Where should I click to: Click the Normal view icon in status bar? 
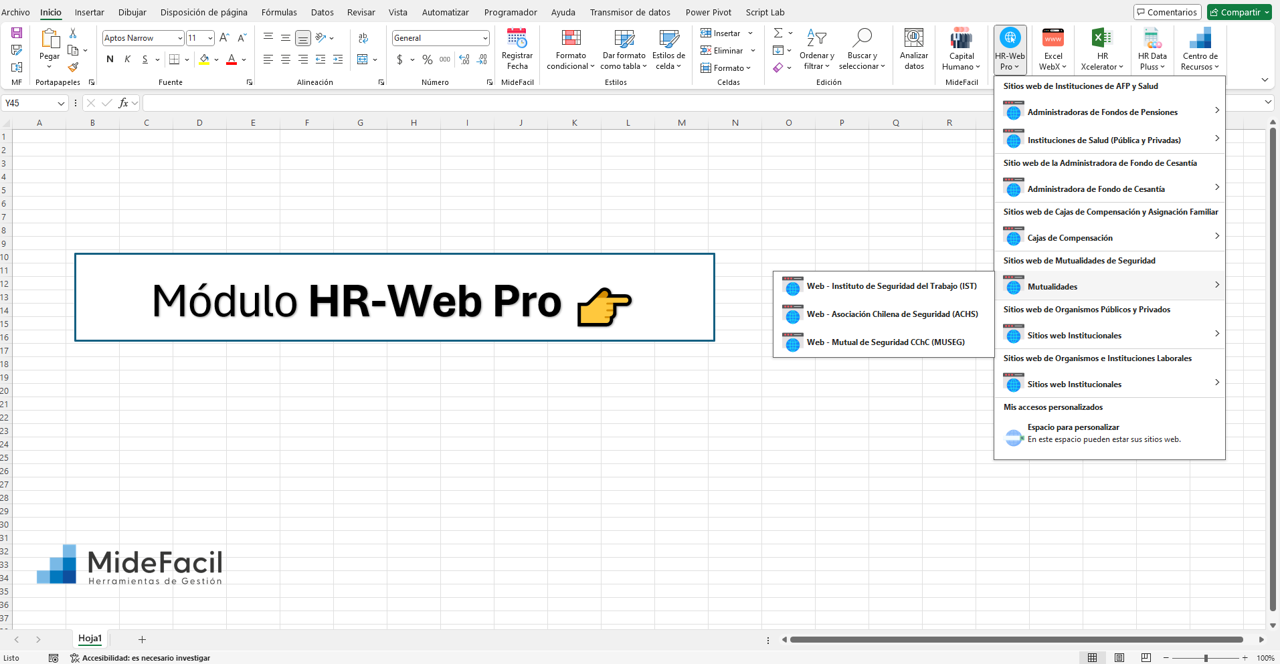(1092, 658)
